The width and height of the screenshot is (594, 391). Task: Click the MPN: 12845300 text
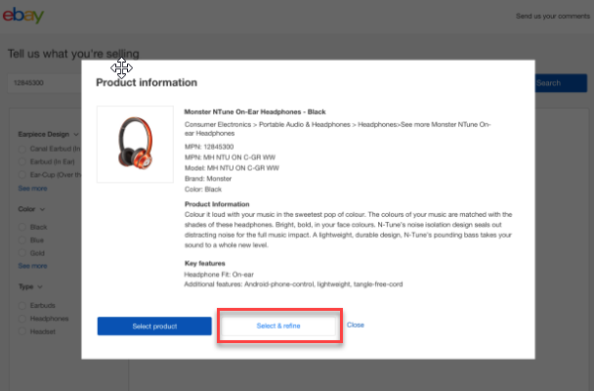point(209,147)
